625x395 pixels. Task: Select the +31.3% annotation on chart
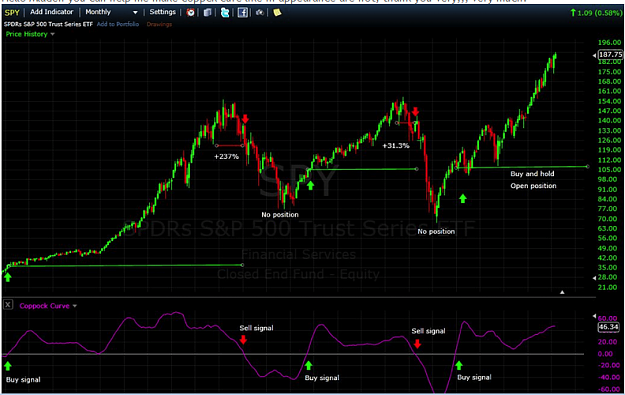click(x=396, y=146)
